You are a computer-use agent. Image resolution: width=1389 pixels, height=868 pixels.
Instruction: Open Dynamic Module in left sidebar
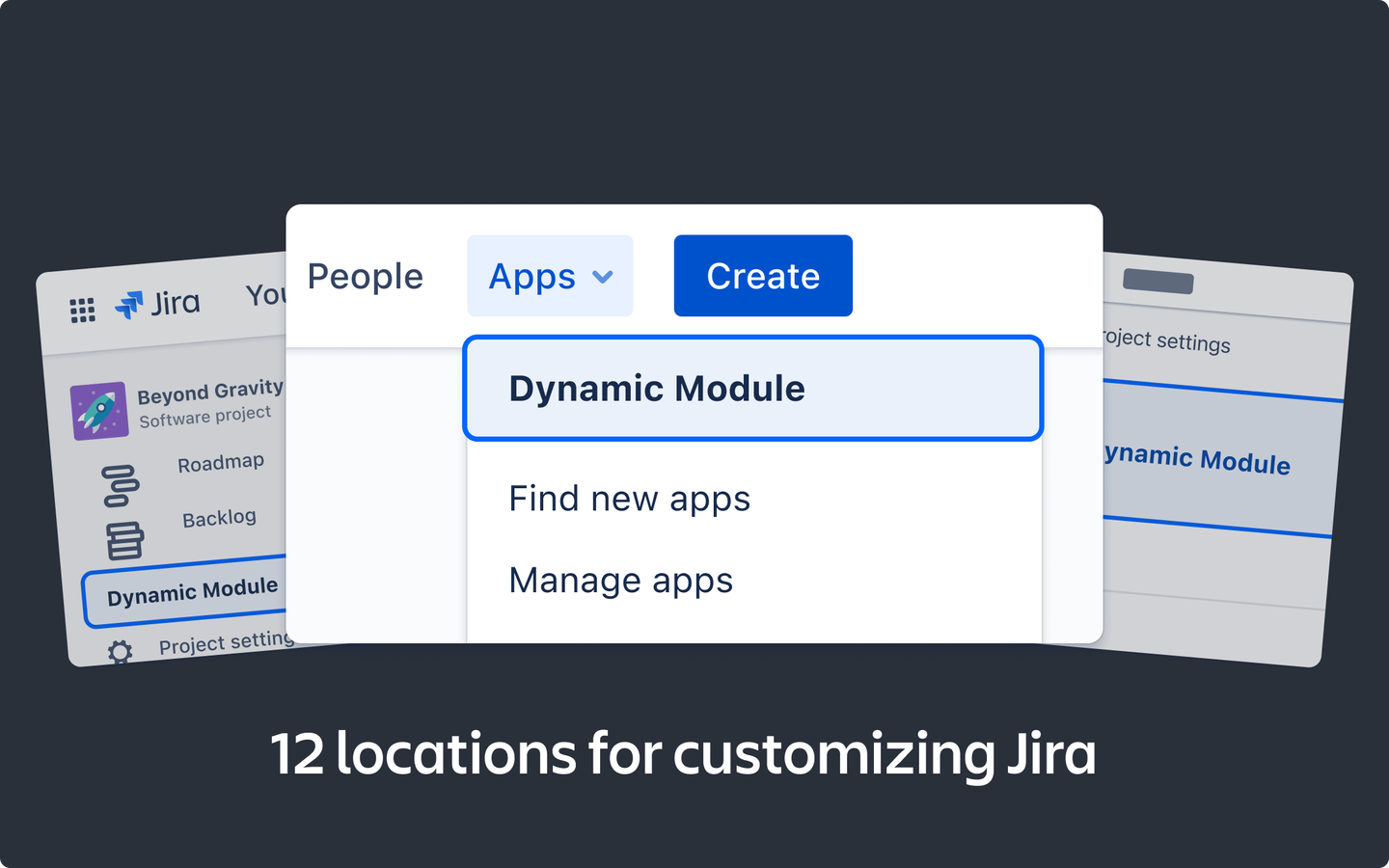pyautogui.click(x=186, y=591)
